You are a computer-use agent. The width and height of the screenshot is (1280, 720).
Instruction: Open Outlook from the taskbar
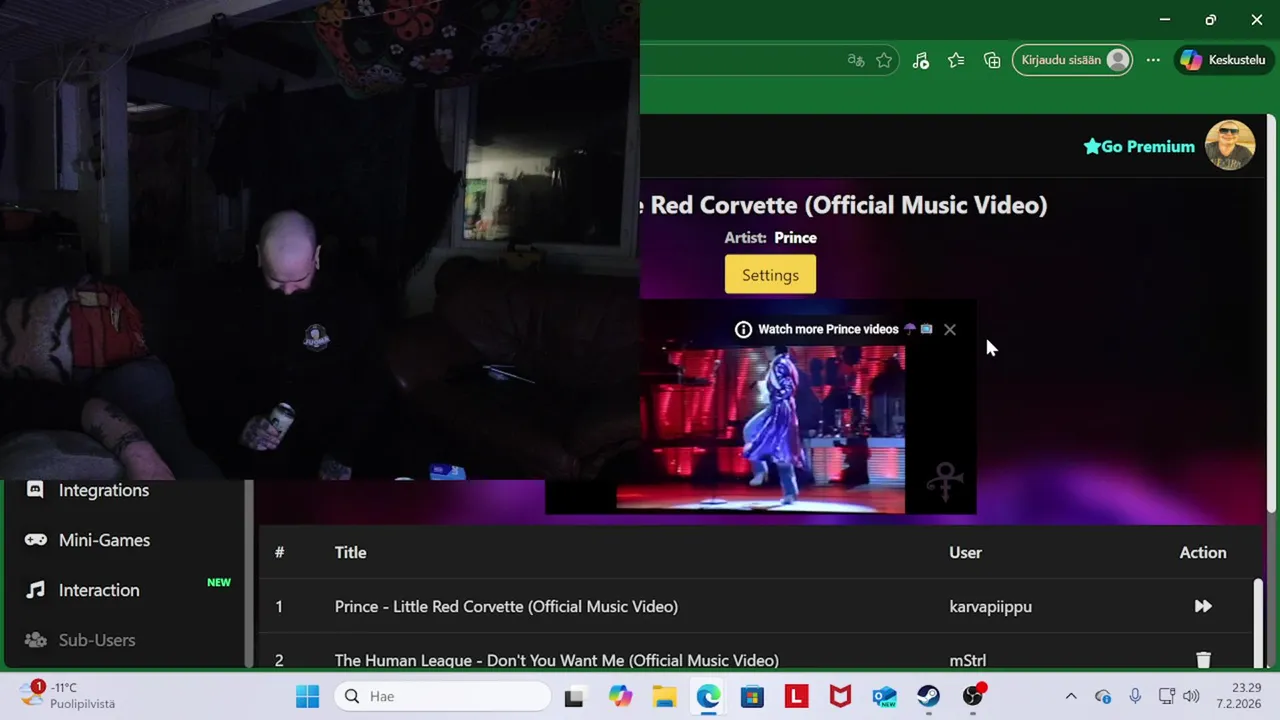tap(884, 696)
